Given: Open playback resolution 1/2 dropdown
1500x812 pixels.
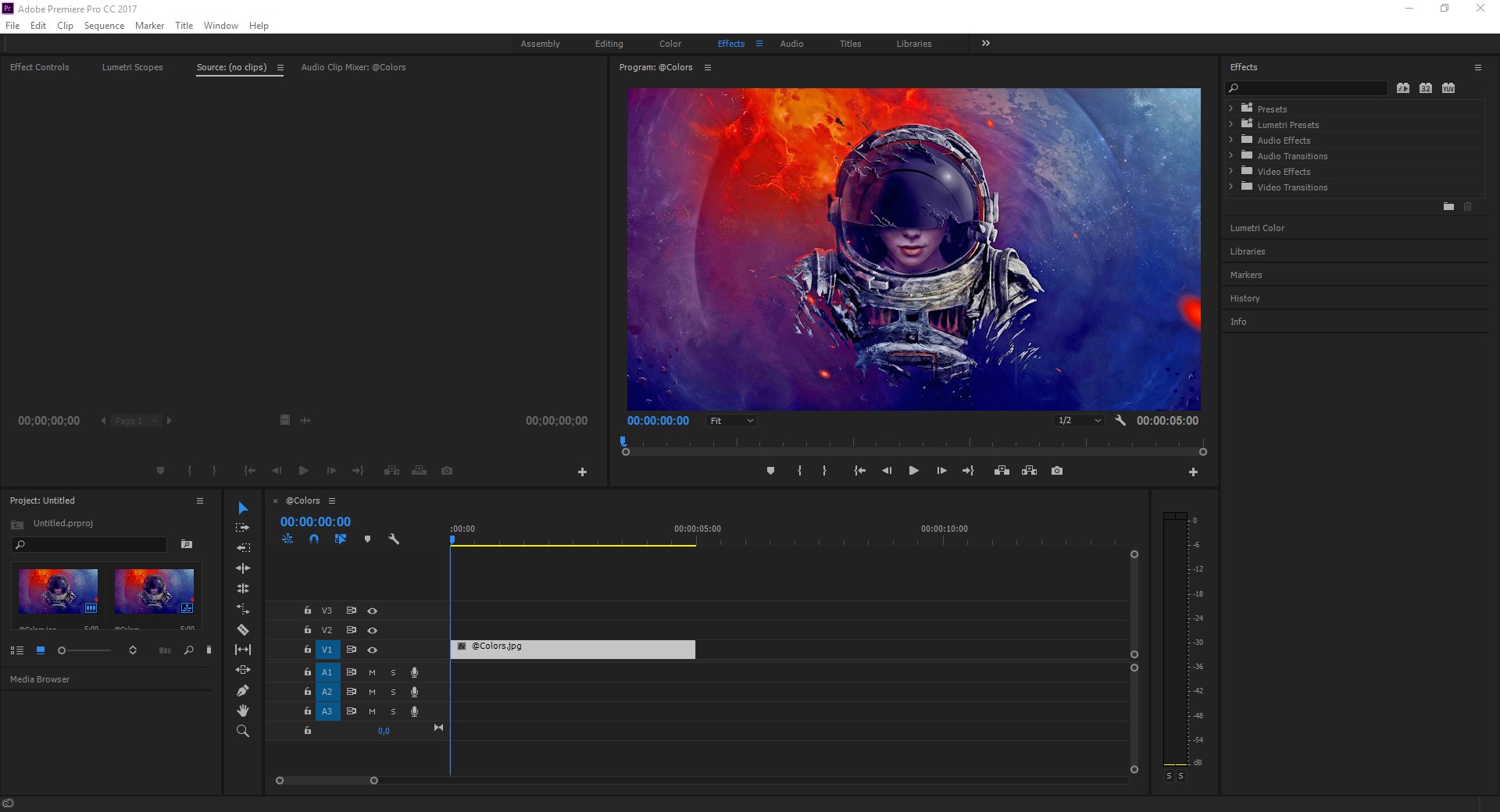Looking at the screenshot, I should pos(1079,421).
